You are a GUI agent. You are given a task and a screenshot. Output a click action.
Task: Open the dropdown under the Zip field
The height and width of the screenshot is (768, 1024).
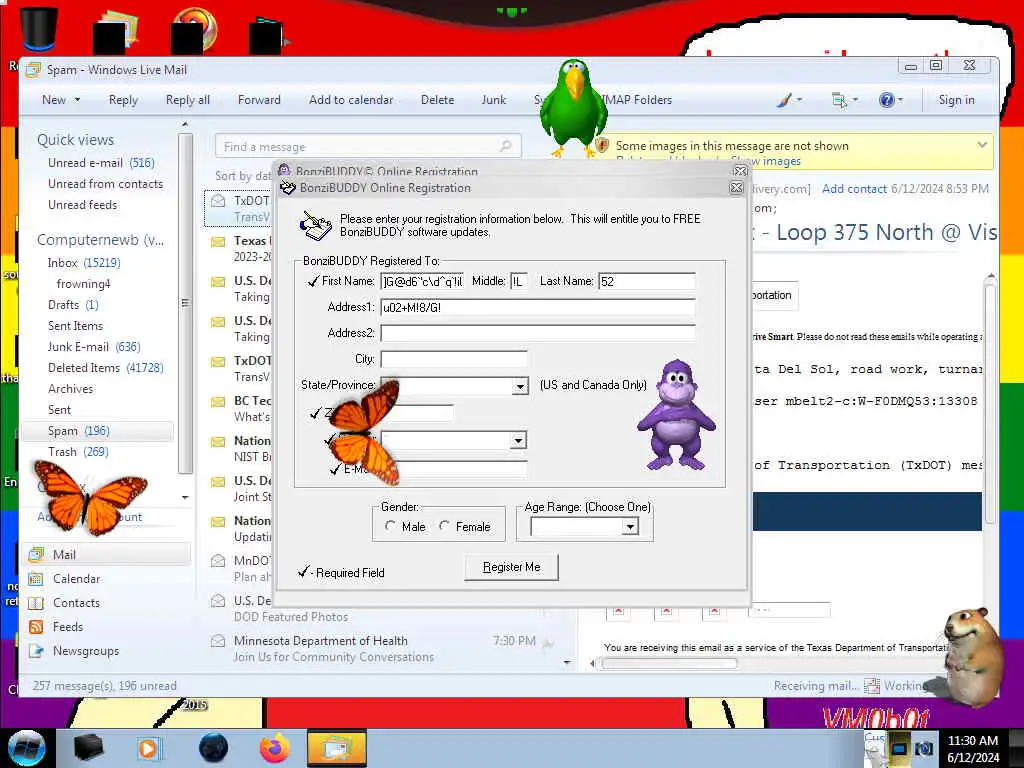[518, 440]
